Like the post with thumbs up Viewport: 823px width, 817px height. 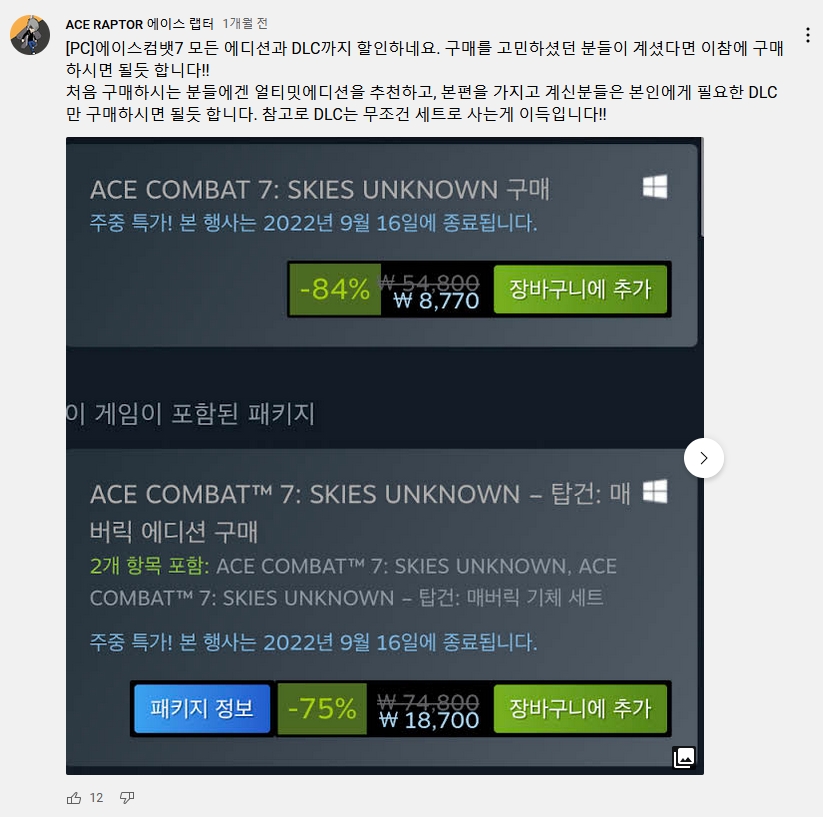click(x=74, y=798)
